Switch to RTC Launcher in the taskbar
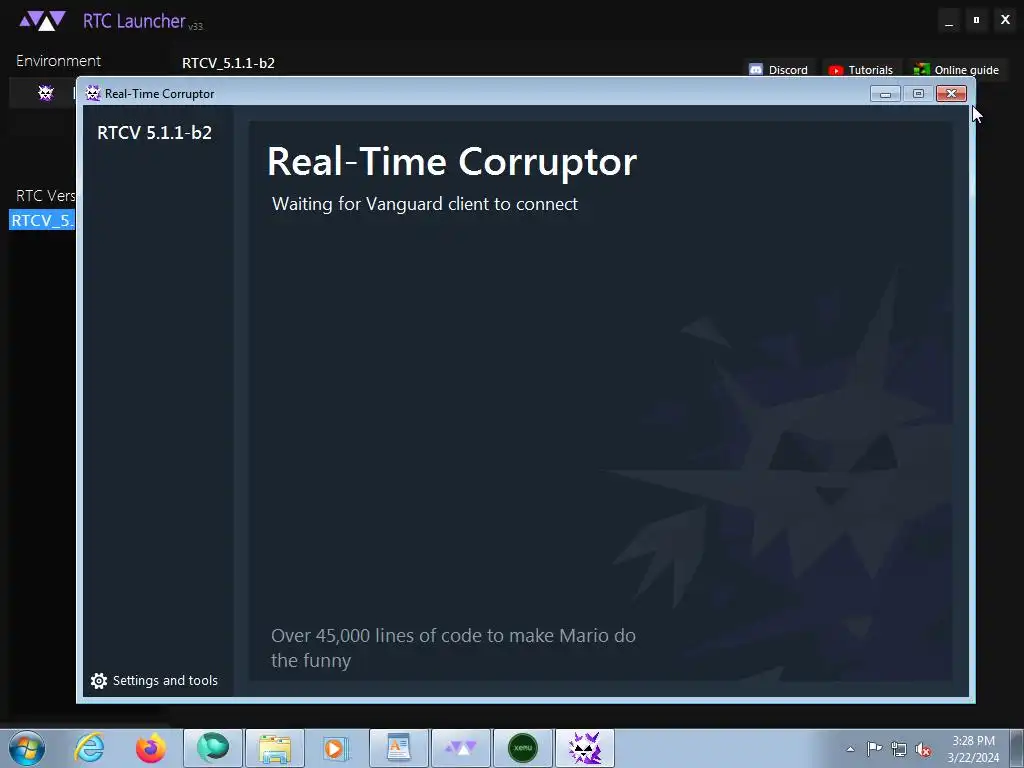The image size is (1024, 768). pyautogui.click(x=461, y=748)
